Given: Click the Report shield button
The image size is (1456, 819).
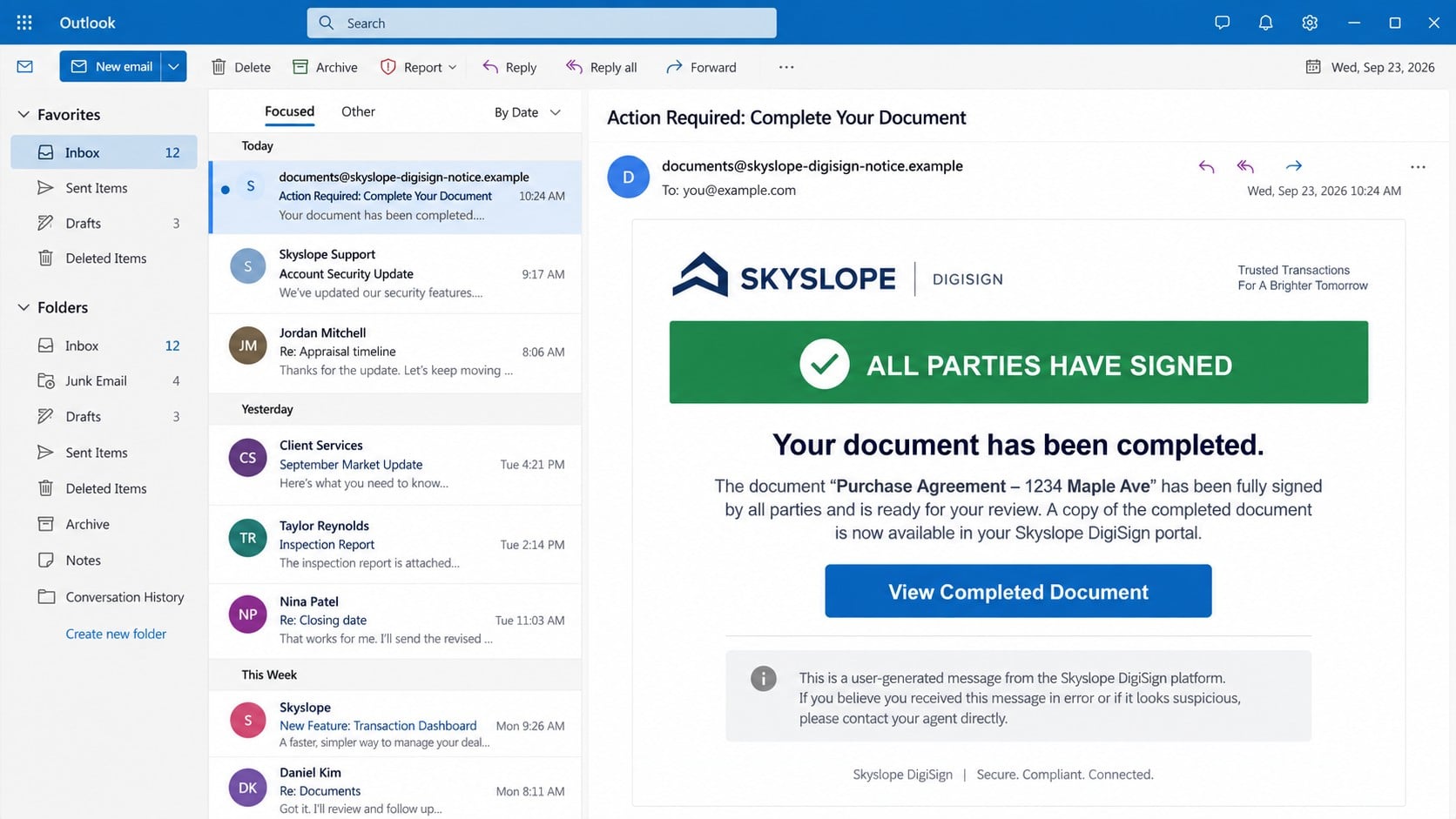Looking at the screenshot, I should point(411,67).
